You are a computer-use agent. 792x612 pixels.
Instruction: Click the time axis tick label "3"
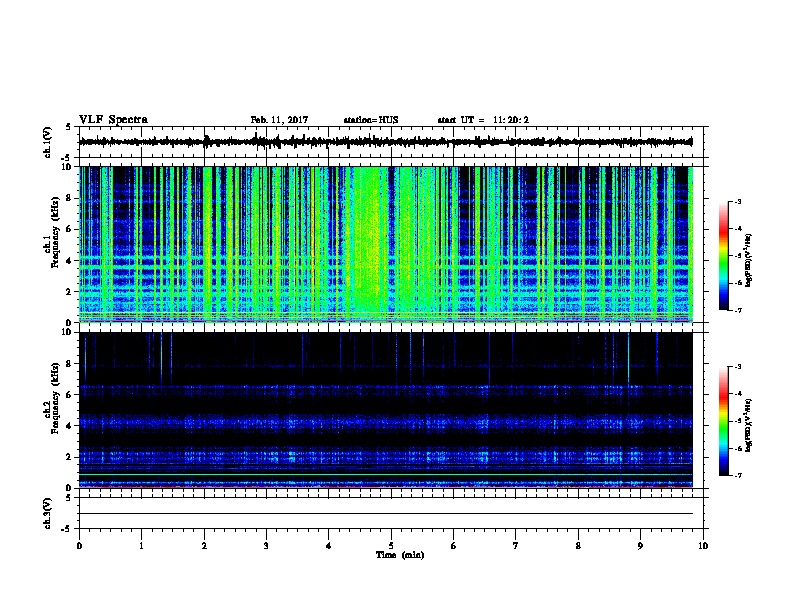tap(266, 546)
